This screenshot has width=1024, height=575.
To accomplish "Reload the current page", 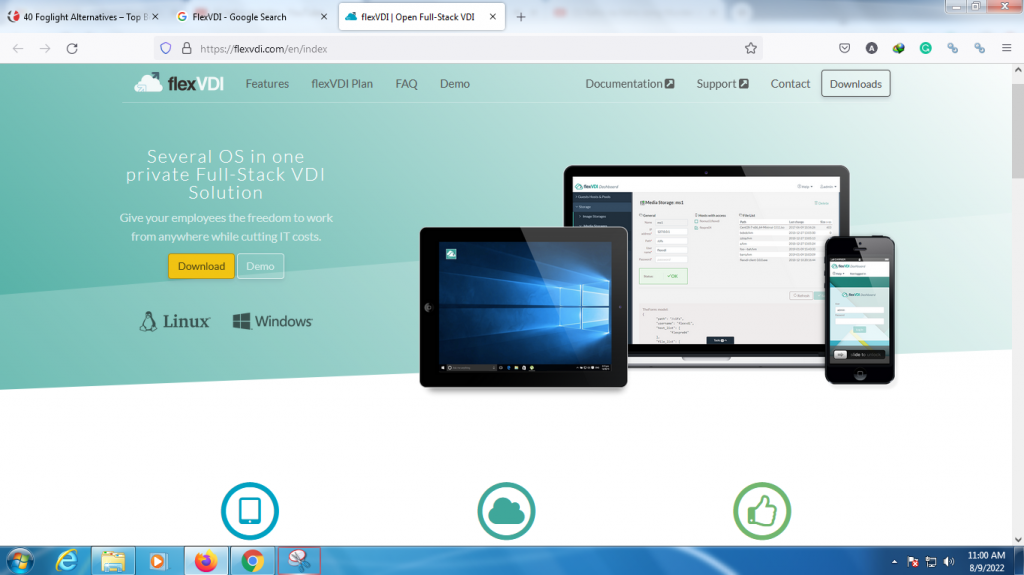I will [x=72, y=48].
